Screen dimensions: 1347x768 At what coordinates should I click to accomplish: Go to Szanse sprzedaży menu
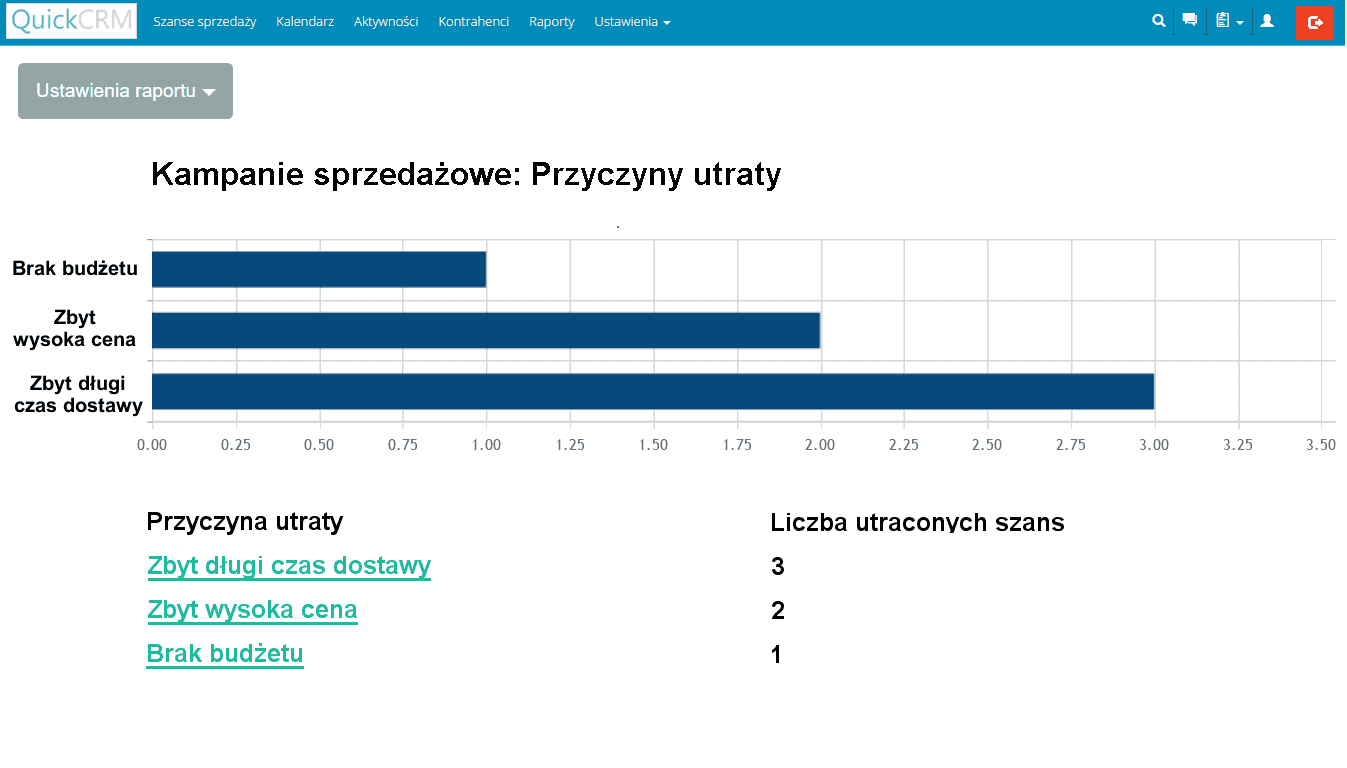click(204, 22)
